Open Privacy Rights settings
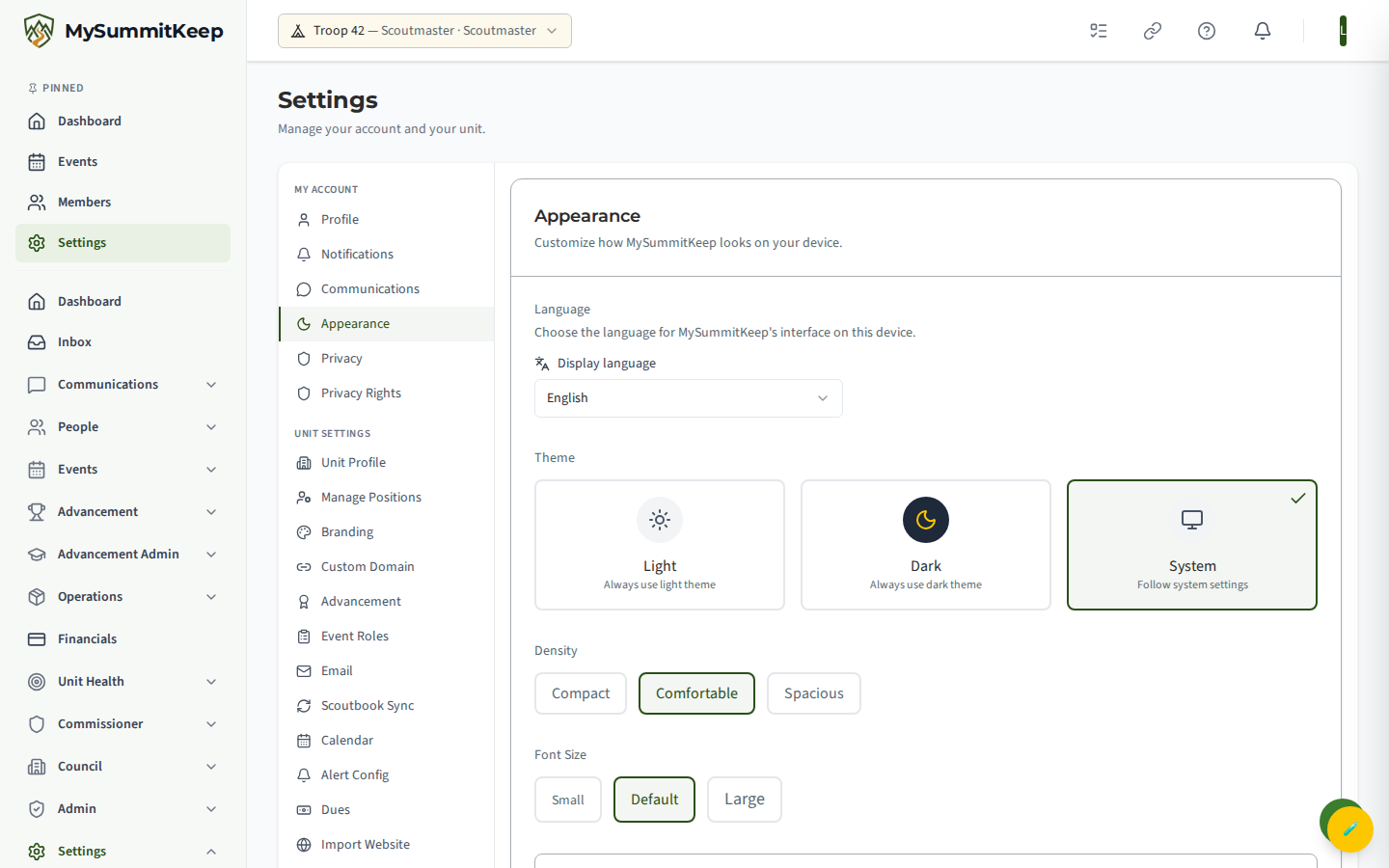 (387, 393)
